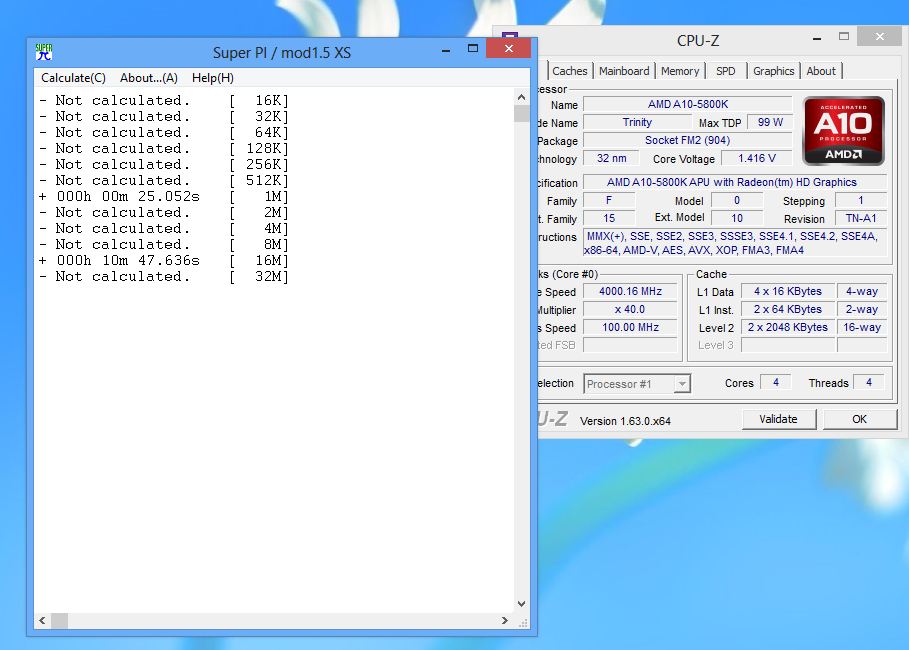Click the OK button in CPU-Z
This screenshot has height=650, width=909.
pos(860,419)
